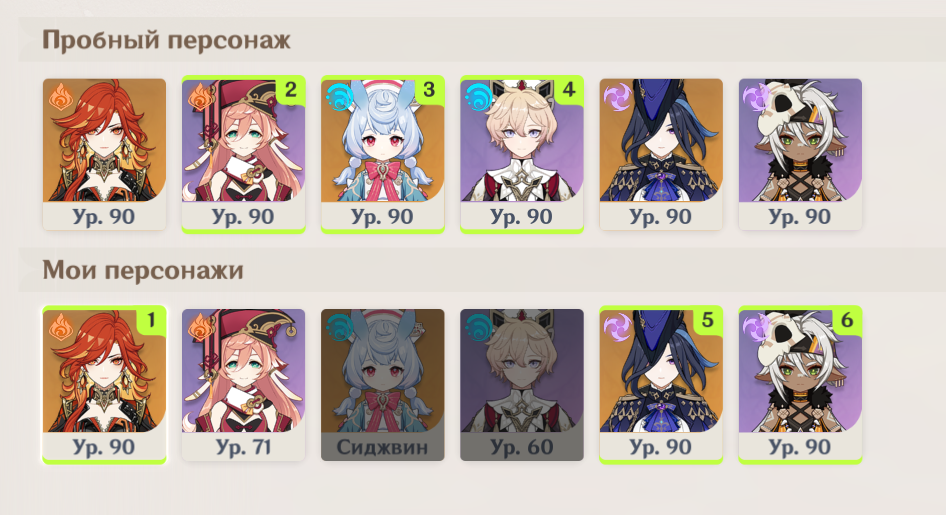The image size is (946, 515).
Task: Click Electro icon on trial skull-mask character
Action: pos(755,97)
